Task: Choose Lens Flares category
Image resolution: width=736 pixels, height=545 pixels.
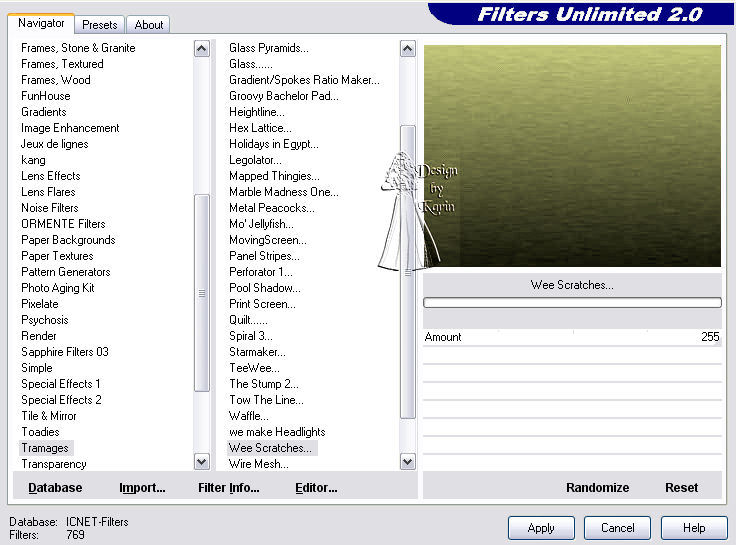Action: click(48, 192)
